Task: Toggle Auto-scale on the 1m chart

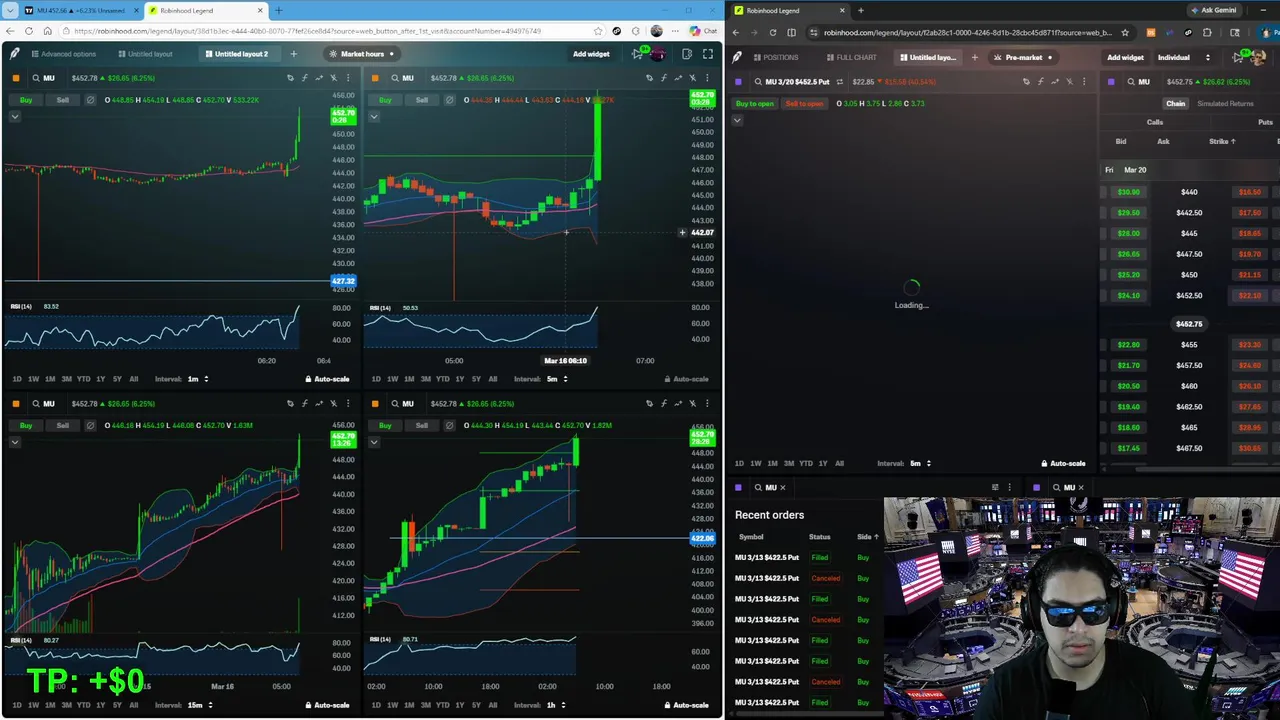Action: [327, 379]
